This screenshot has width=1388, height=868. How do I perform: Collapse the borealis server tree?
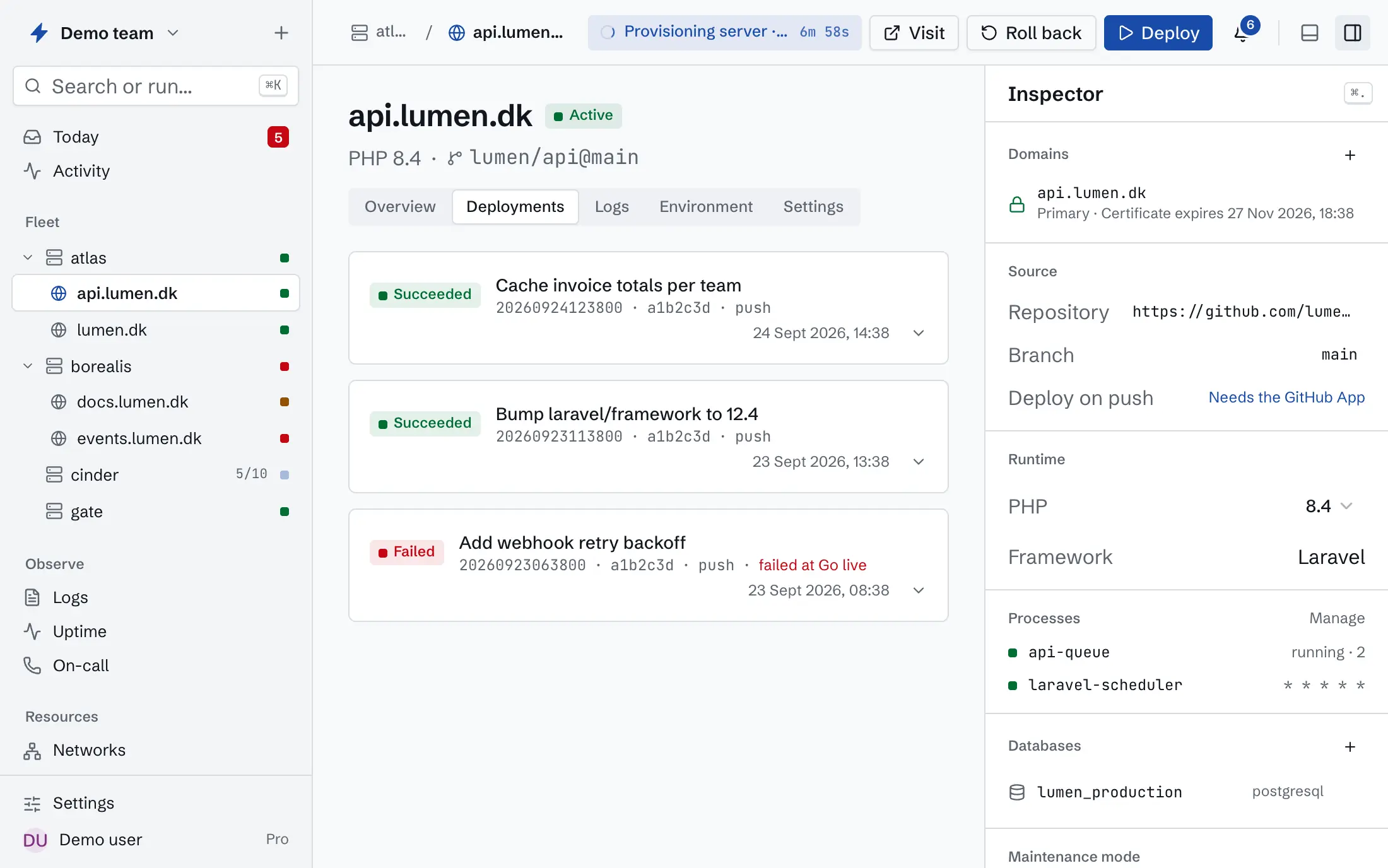(28, 367)
